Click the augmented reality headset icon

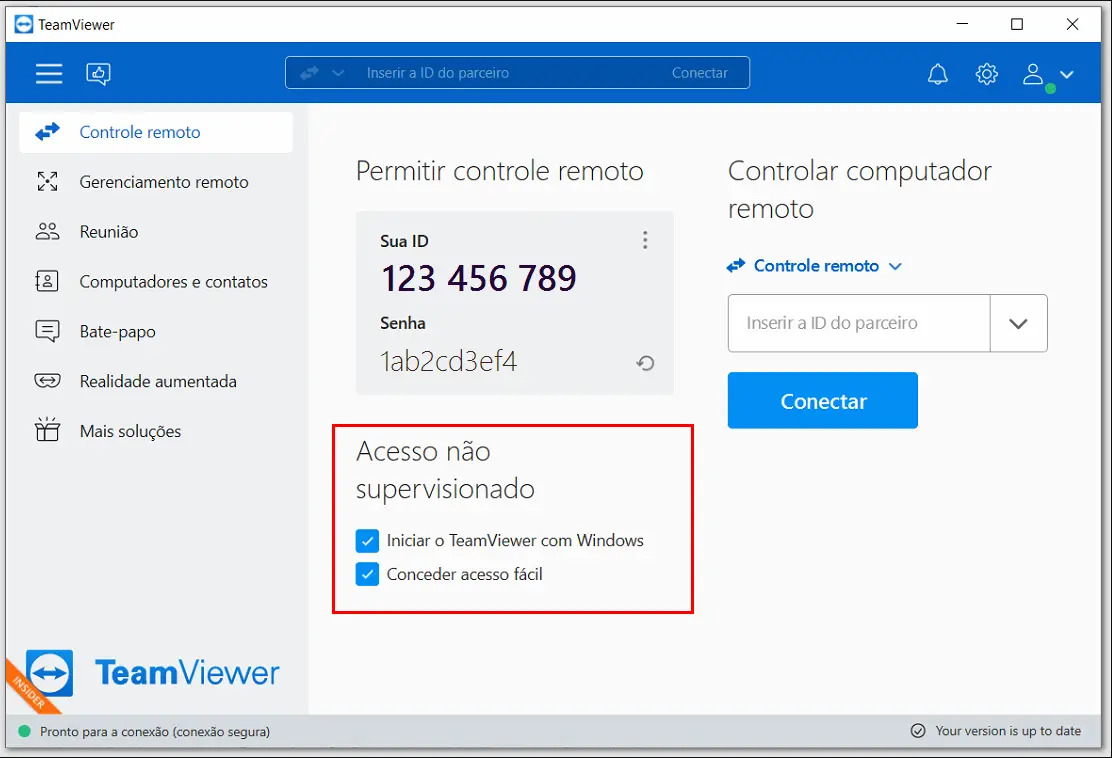click(x=48, y=381)
